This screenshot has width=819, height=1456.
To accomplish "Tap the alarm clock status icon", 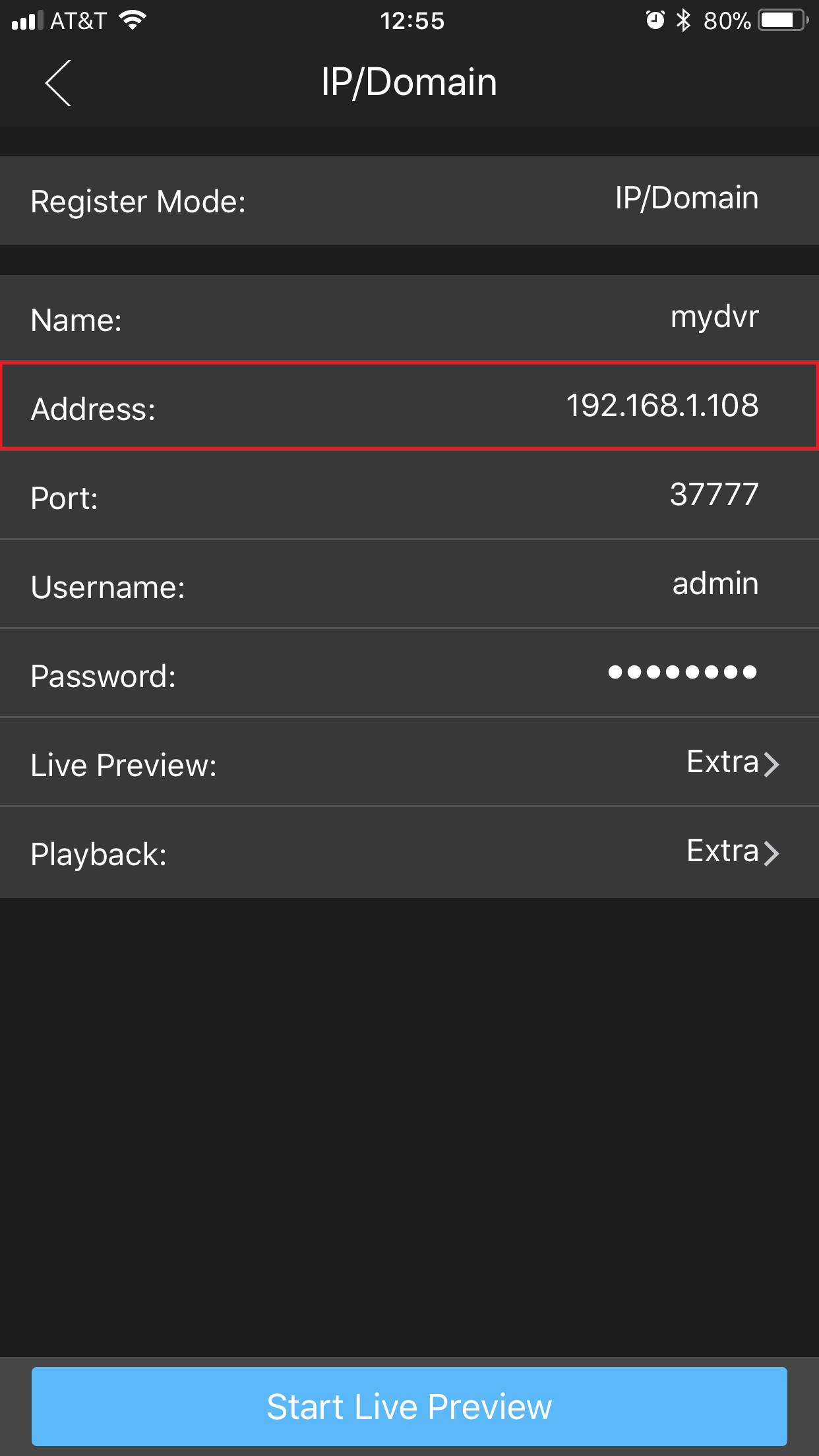I will 655,20.
